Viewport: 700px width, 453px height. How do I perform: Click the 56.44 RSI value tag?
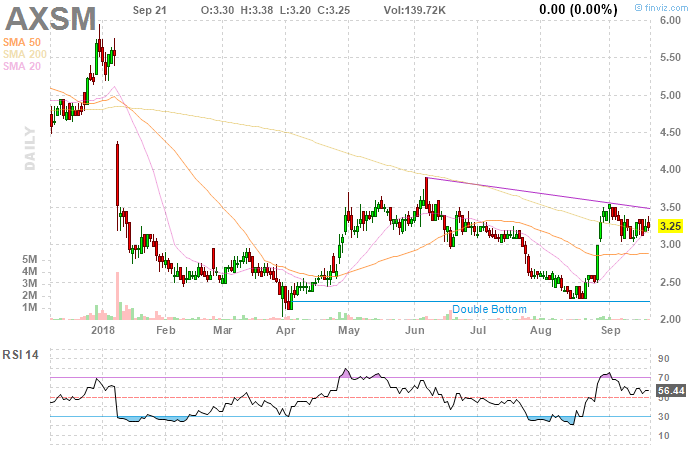click(671, 391)
